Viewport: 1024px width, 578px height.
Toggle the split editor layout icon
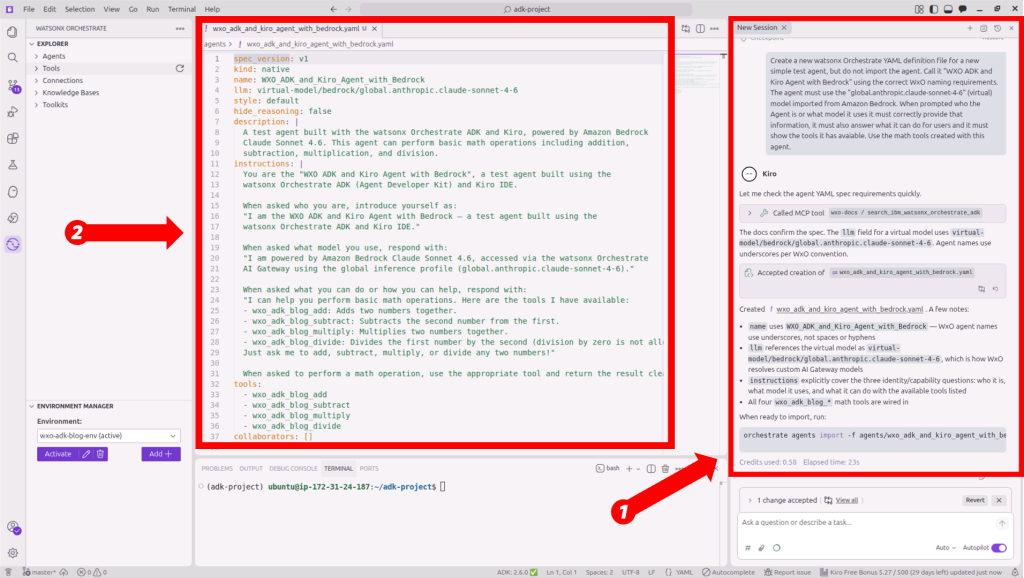(x=700, y=29)
